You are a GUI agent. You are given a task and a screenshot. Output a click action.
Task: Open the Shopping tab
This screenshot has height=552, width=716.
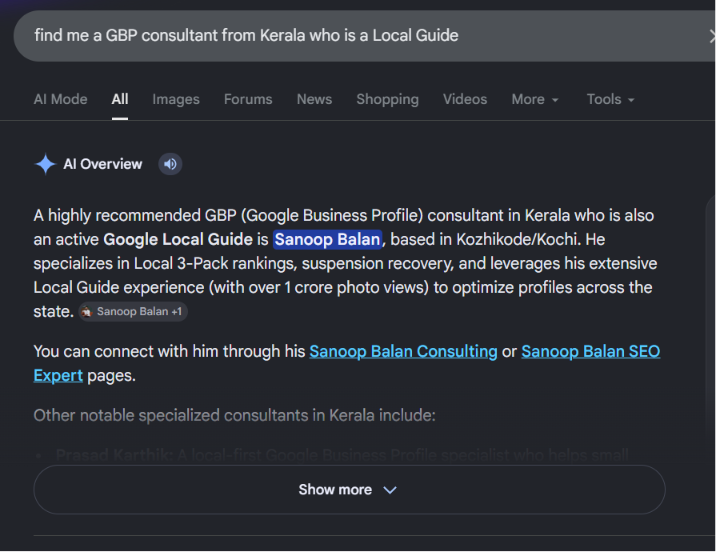[387, 100]
